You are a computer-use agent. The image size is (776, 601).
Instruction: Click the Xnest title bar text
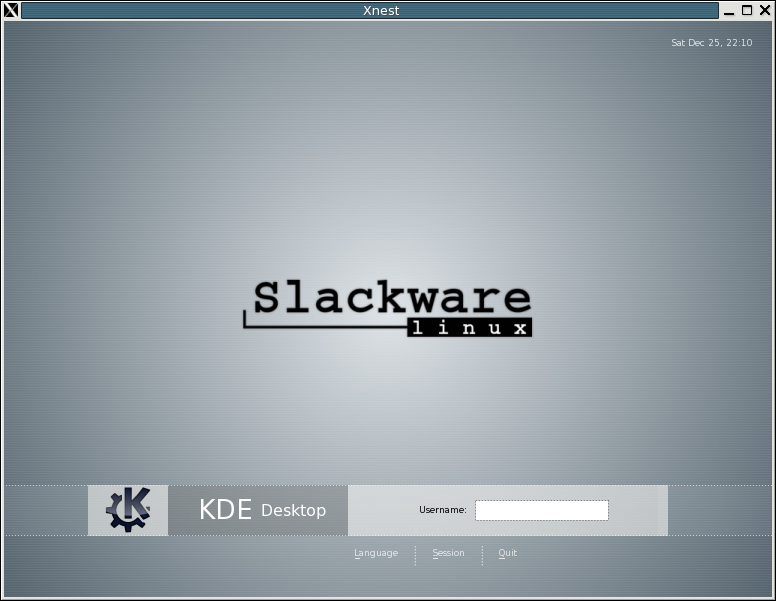click(x=381, y=10)
